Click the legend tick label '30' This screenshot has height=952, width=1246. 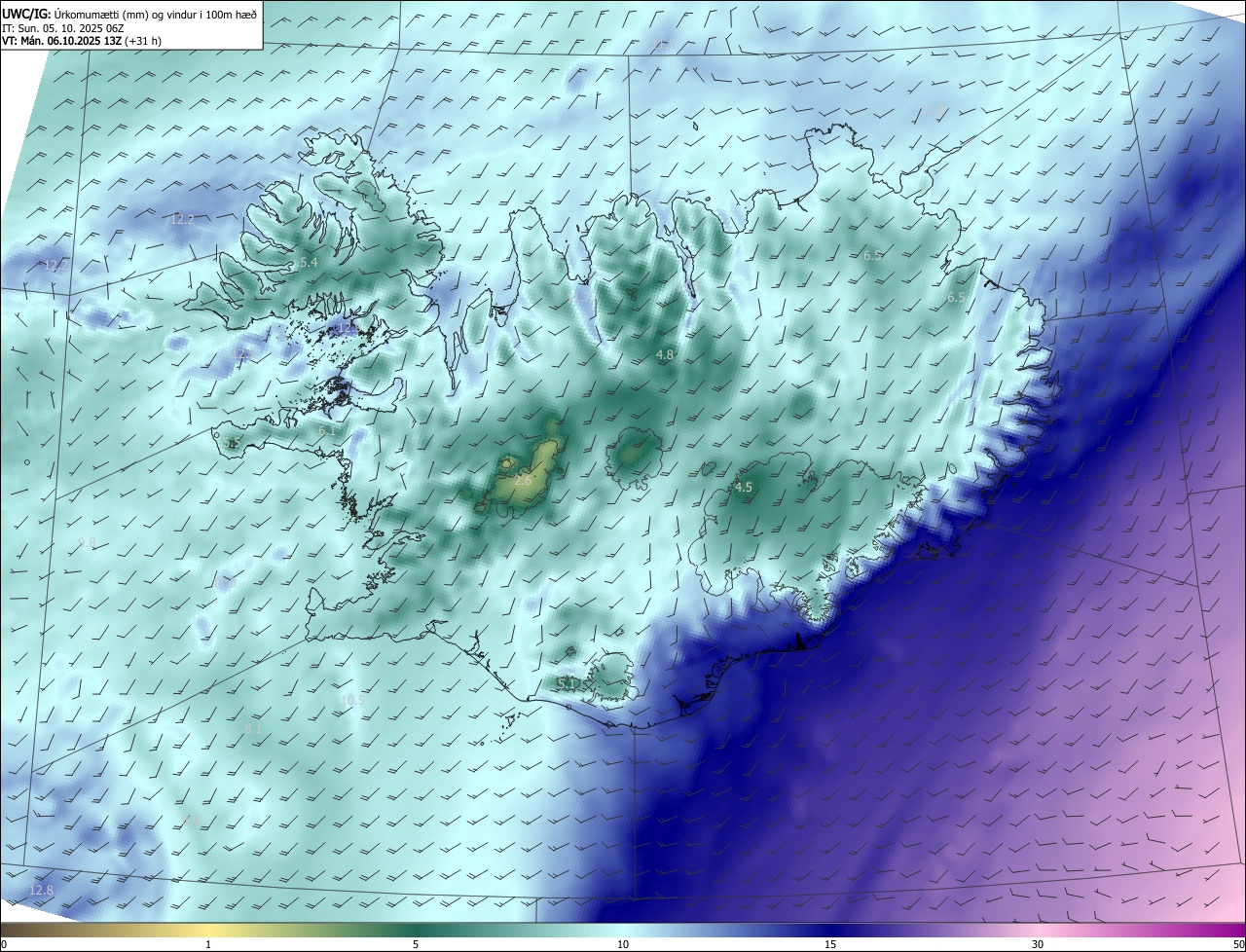[1038, 944]
